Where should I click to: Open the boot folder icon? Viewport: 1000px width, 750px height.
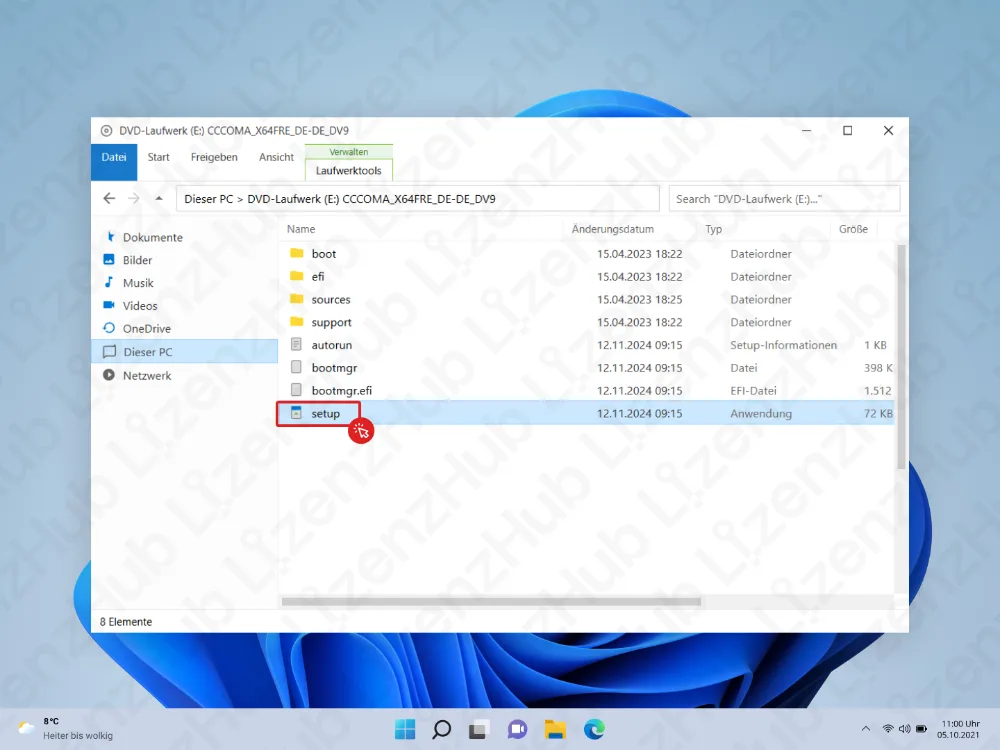click(x=297, y=253)
